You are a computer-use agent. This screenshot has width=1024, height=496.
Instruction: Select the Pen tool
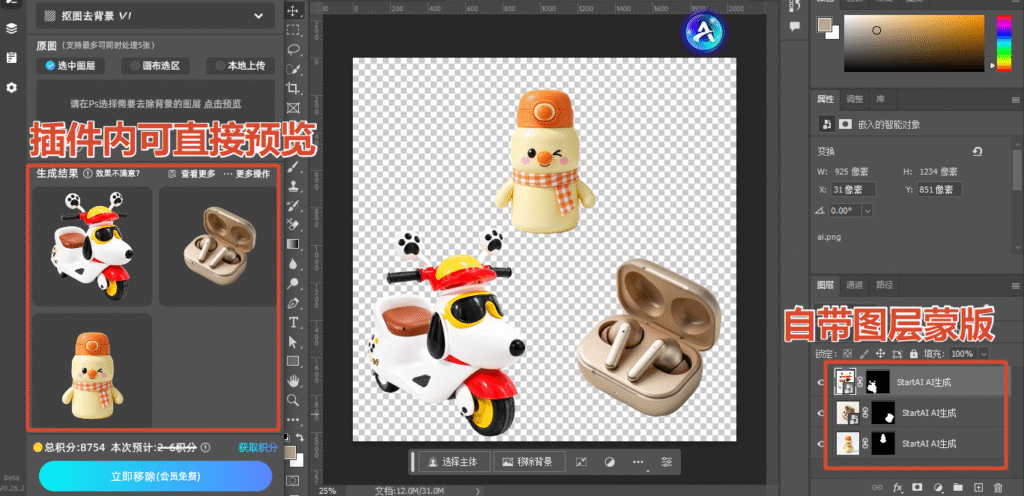tap(293, 303)
